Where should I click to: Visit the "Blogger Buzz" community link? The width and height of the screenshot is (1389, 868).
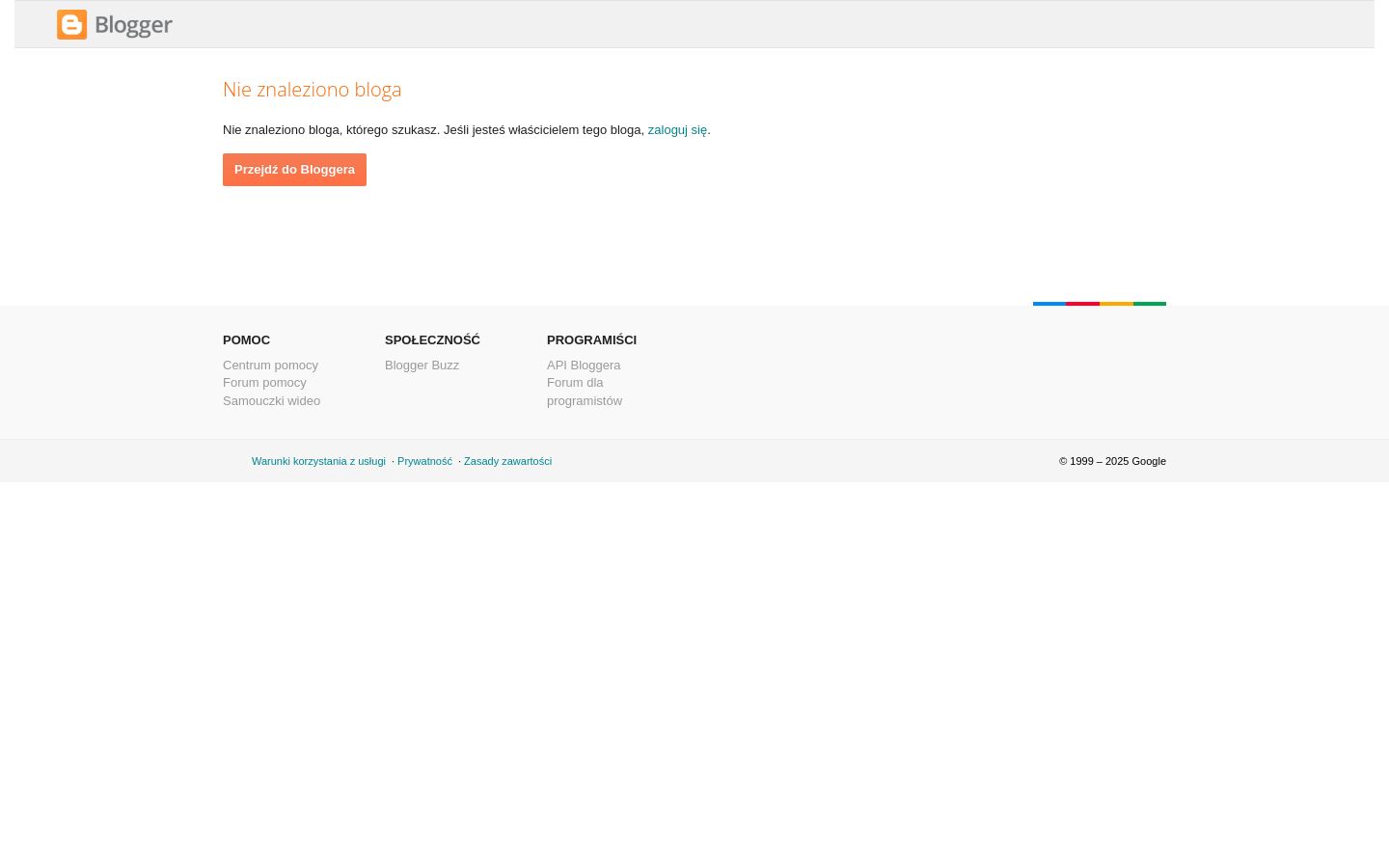422,366
